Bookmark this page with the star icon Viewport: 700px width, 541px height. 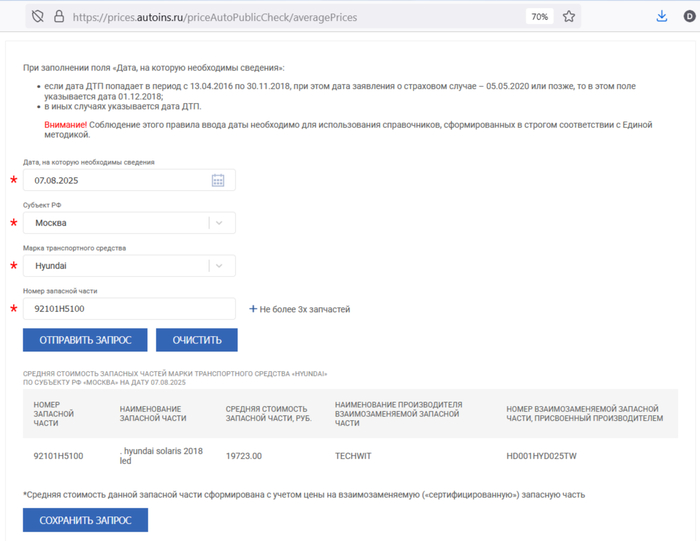coord(569,17)
